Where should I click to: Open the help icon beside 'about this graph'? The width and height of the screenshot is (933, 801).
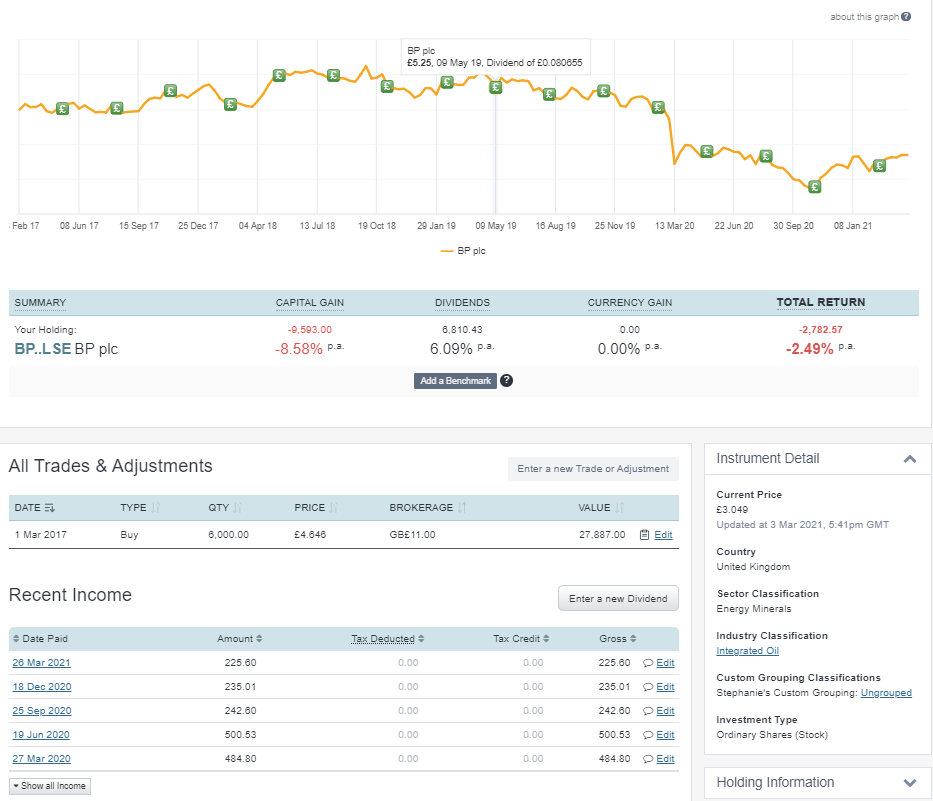pos(906,17)
